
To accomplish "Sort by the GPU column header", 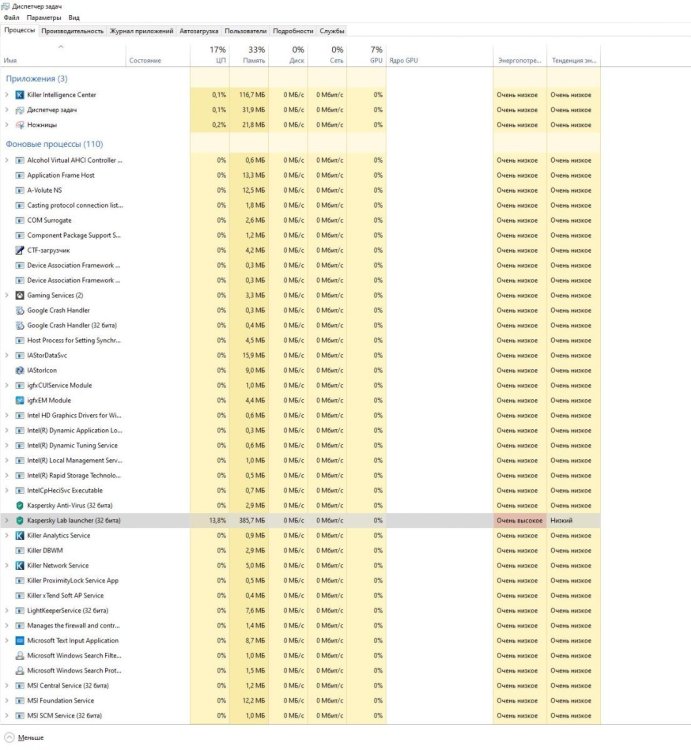I will click(367, 55).
